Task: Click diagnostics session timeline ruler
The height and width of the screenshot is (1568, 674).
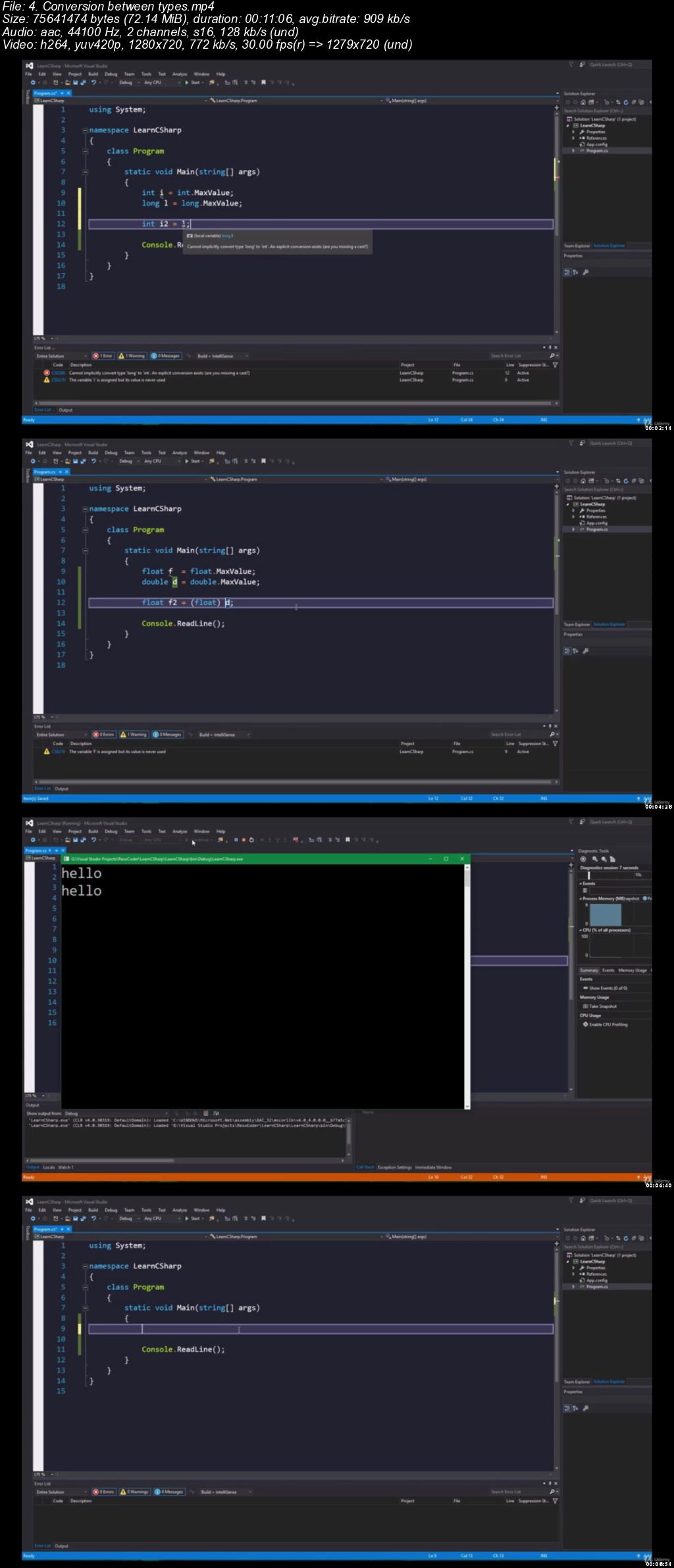Action: pos(615,875)
